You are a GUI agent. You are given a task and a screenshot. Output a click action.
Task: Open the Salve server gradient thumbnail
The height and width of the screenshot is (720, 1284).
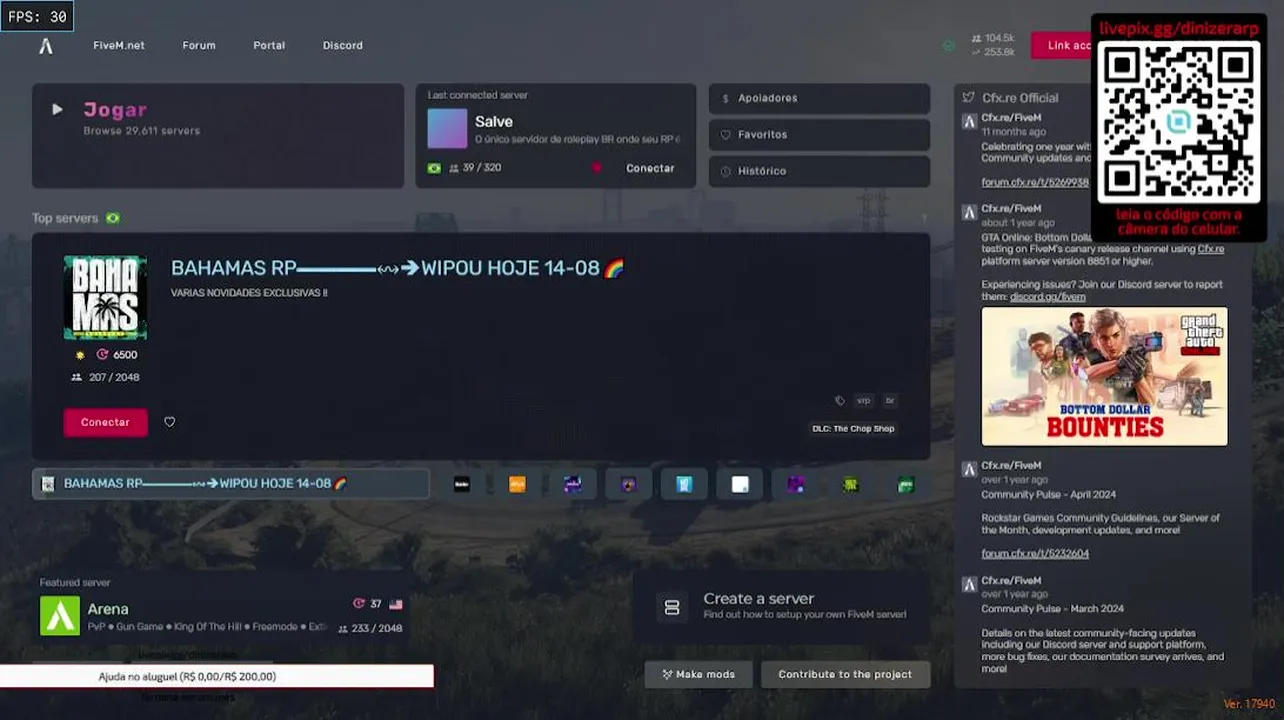click(447, 128)
